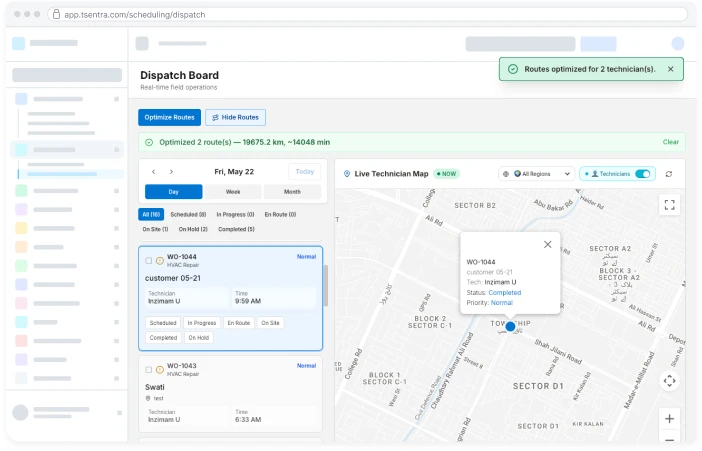Click the Normal priority link in map popup
Image resolution: width=702 pixels, height=451 pixels.
point(501,303)
